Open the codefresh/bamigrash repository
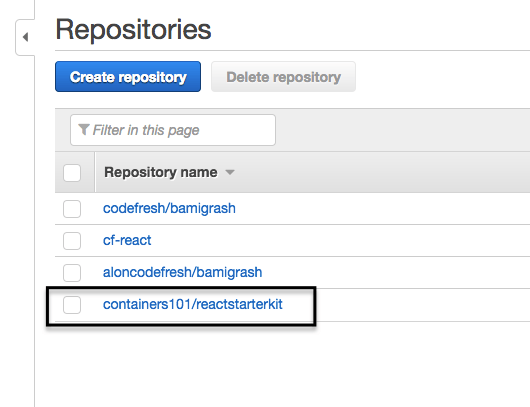 tap(169, 209)
